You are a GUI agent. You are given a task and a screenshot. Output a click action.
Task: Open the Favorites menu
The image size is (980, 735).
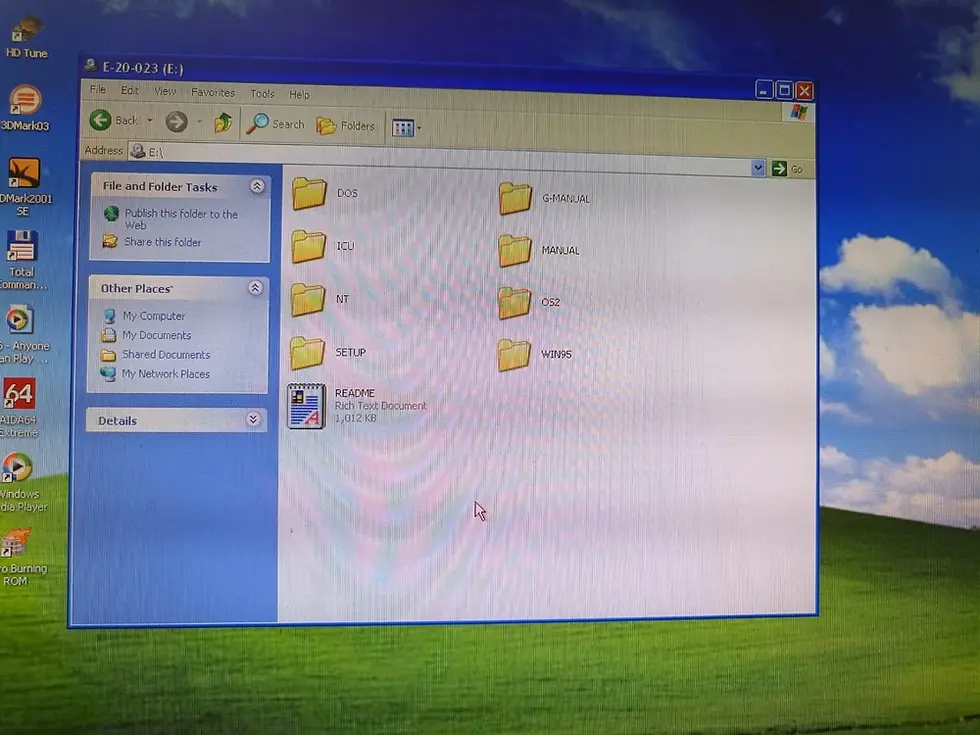click(213, 92)
